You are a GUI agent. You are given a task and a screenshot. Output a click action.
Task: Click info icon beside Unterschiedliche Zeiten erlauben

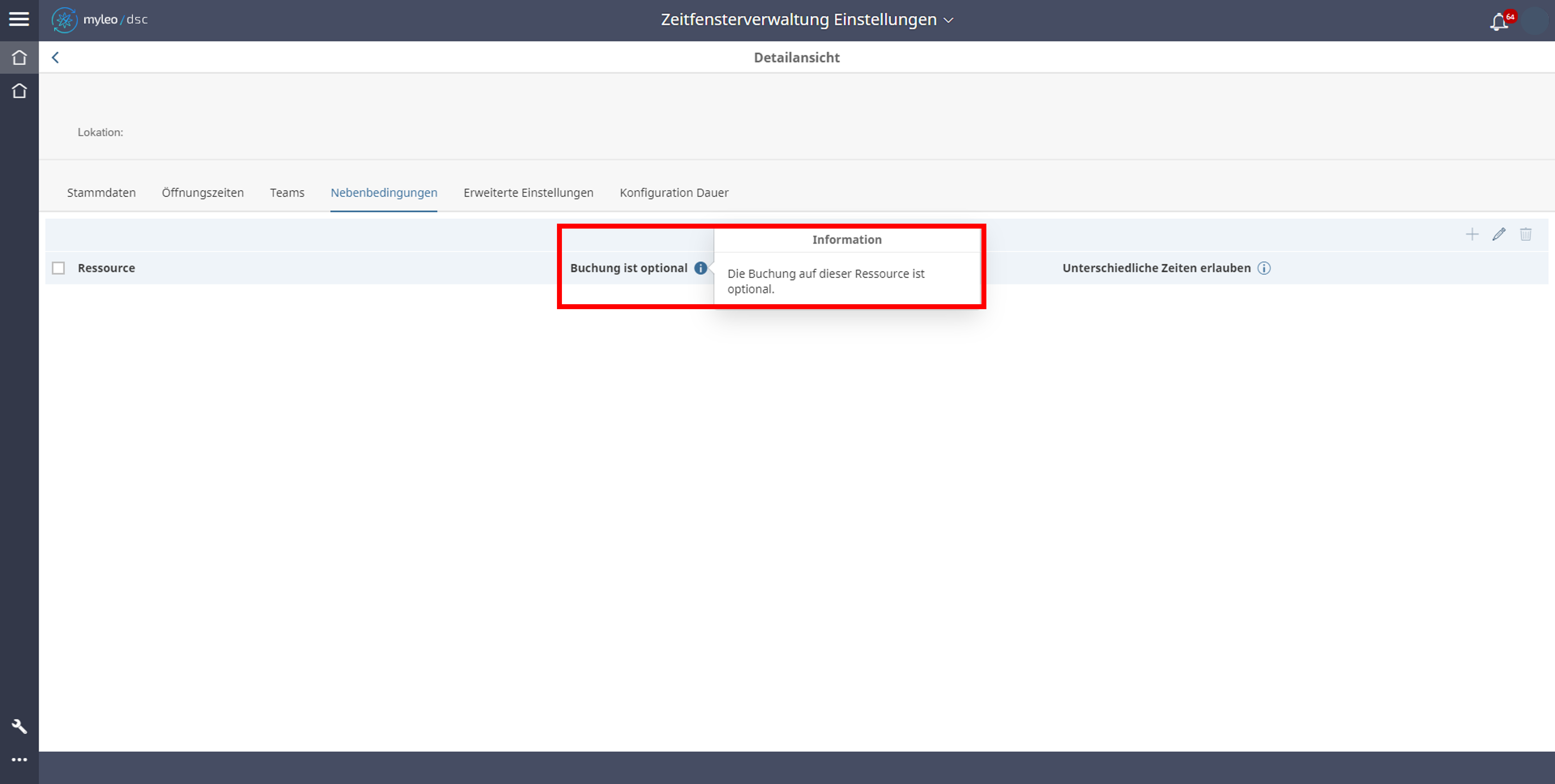[x=1264, y=268]
